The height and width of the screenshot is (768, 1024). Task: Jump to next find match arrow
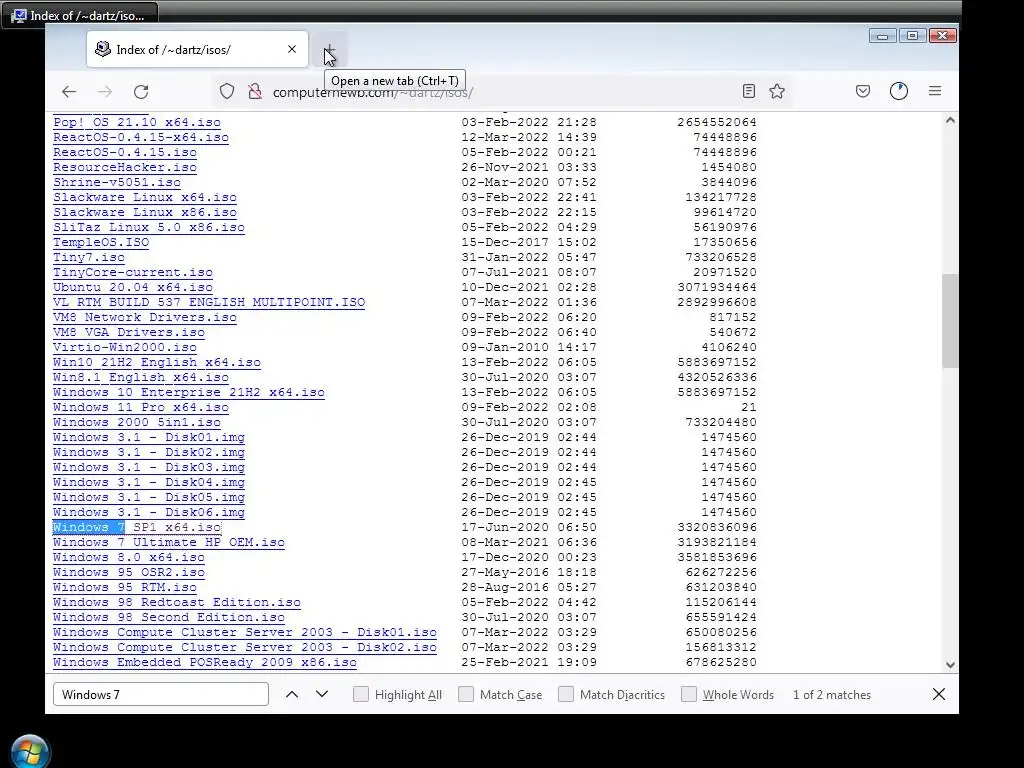point(322,694)
